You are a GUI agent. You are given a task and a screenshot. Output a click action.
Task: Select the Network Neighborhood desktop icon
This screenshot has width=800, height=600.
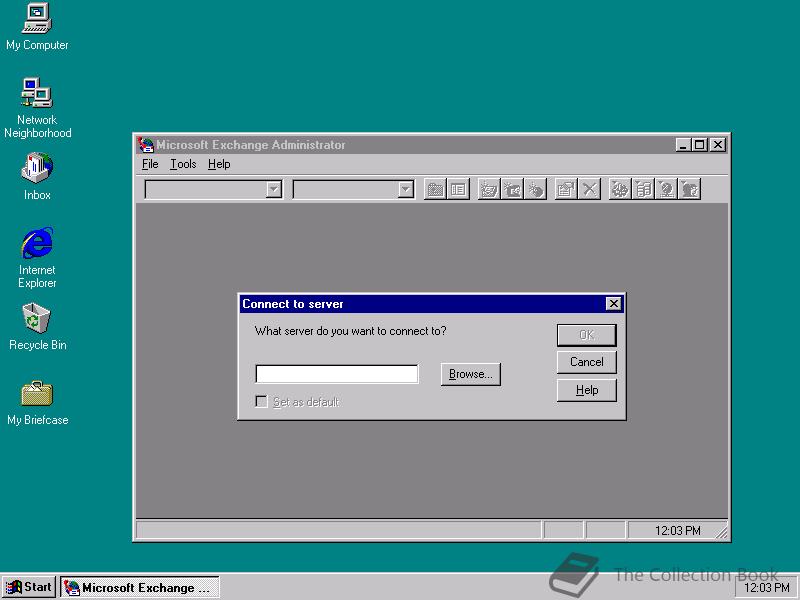click(x=37, y=108)
